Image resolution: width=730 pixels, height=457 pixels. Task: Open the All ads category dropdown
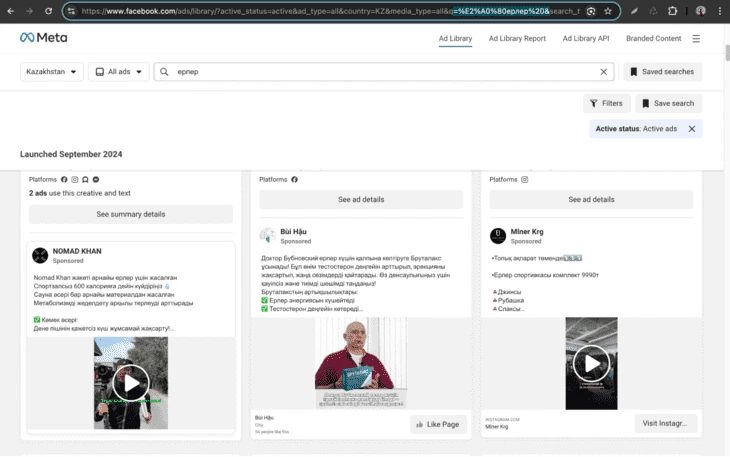tap(119, 72)
